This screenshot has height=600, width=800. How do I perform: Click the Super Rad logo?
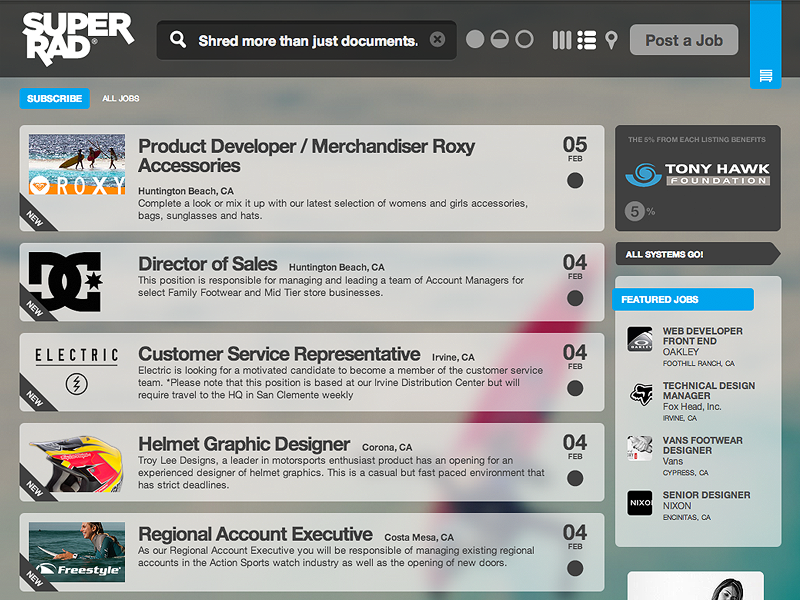pos(77,39)
